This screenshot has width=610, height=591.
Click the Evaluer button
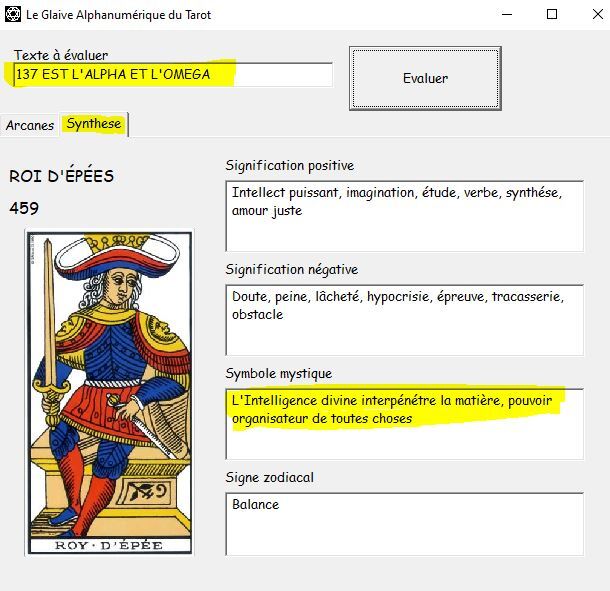pos(425,78)
